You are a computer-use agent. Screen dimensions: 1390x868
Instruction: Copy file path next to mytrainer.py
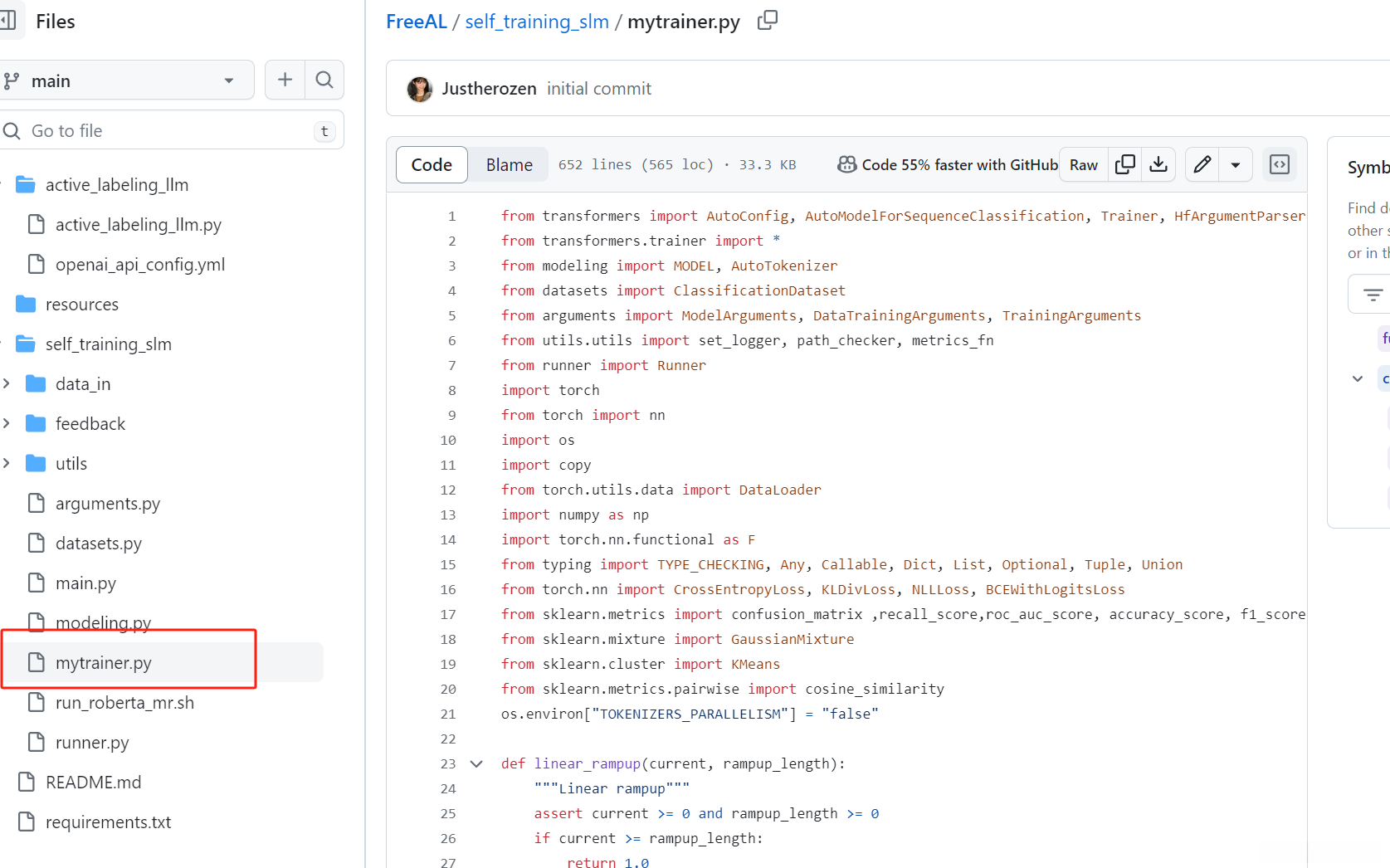click(768, 21)
